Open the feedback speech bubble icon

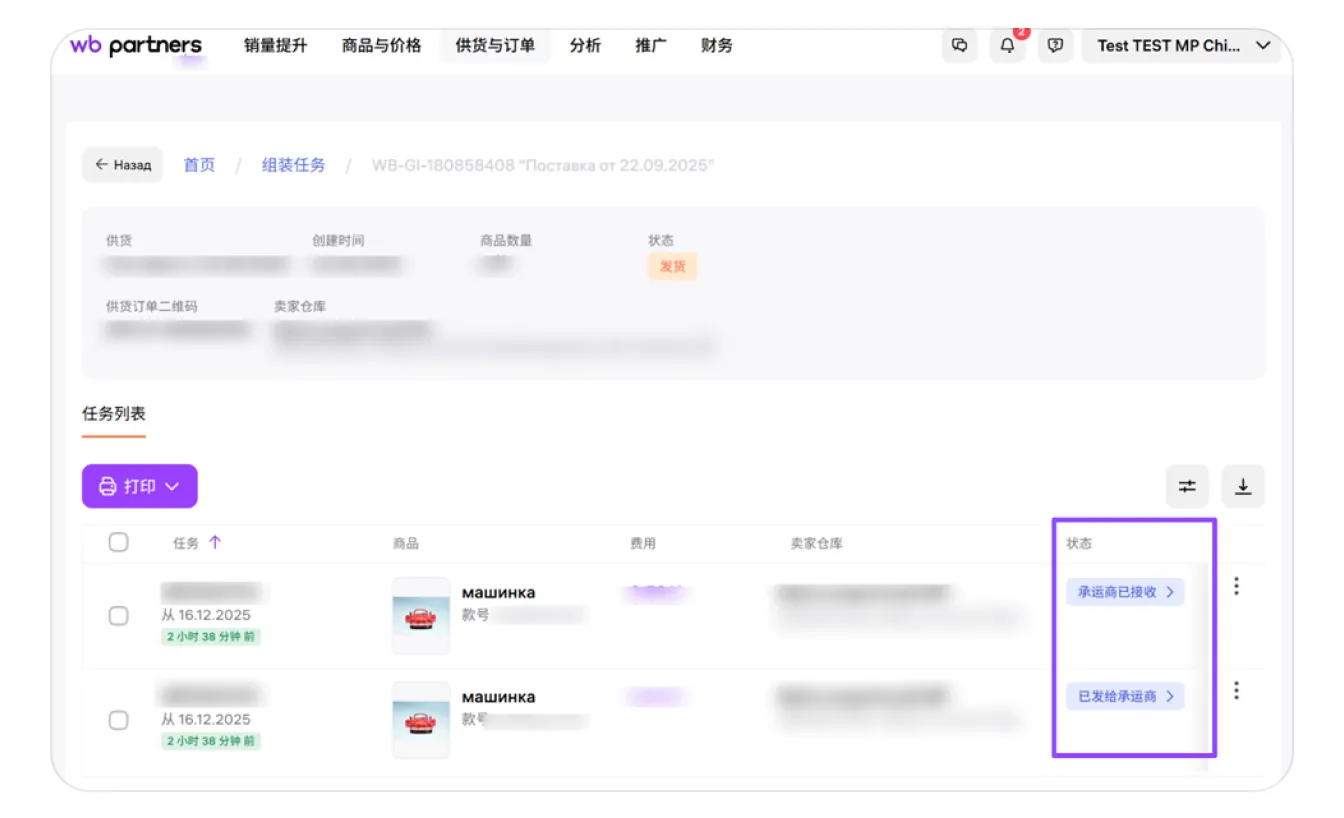[x=1055, y=45]
